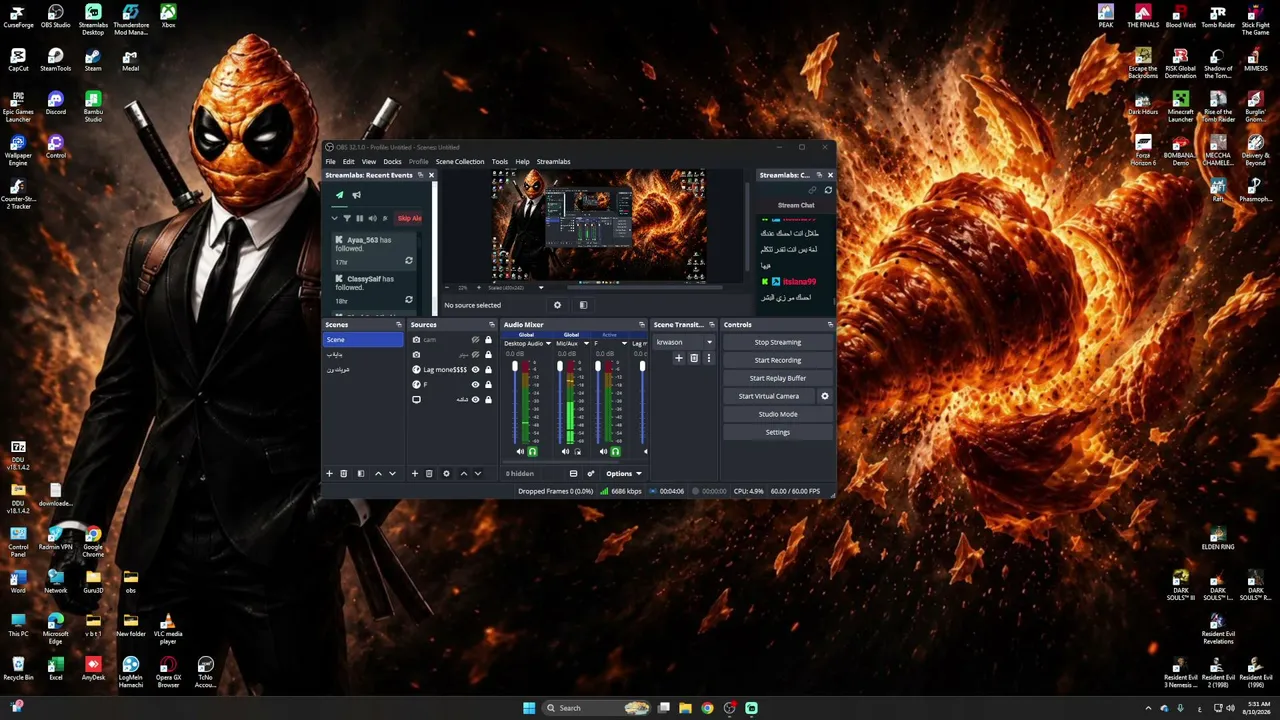The image size is (1280, 720).
Task: Add a new source with the plus icon
Action: (x=415, y=473)
